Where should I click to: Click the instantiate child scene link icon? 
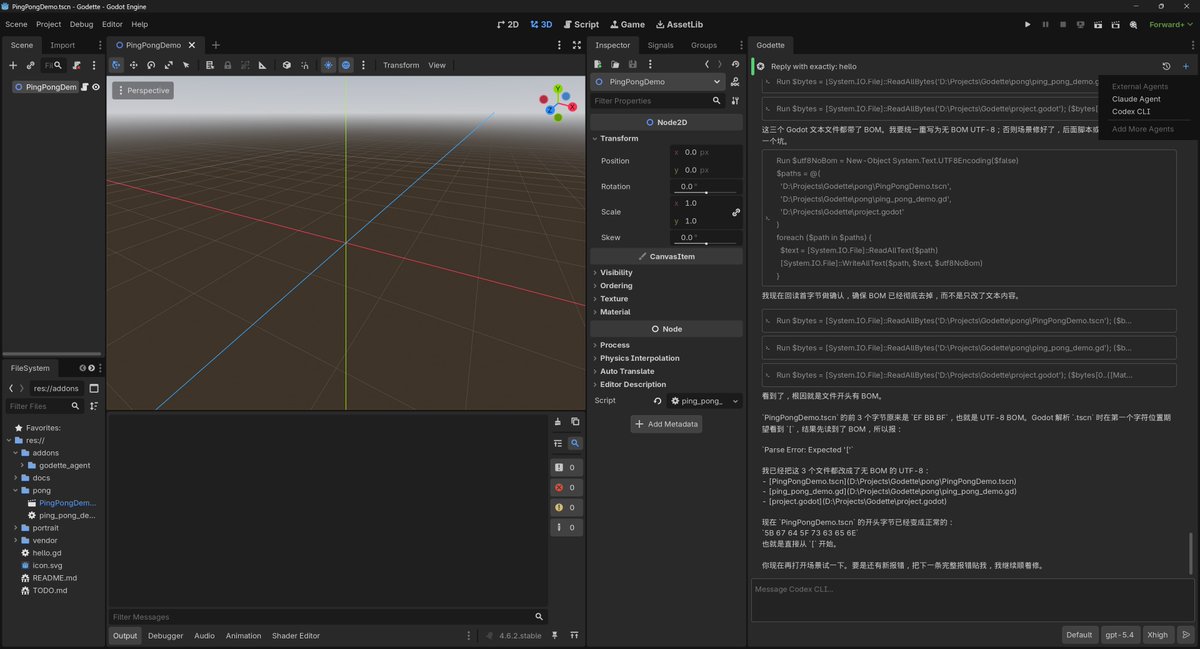[31, 65]
